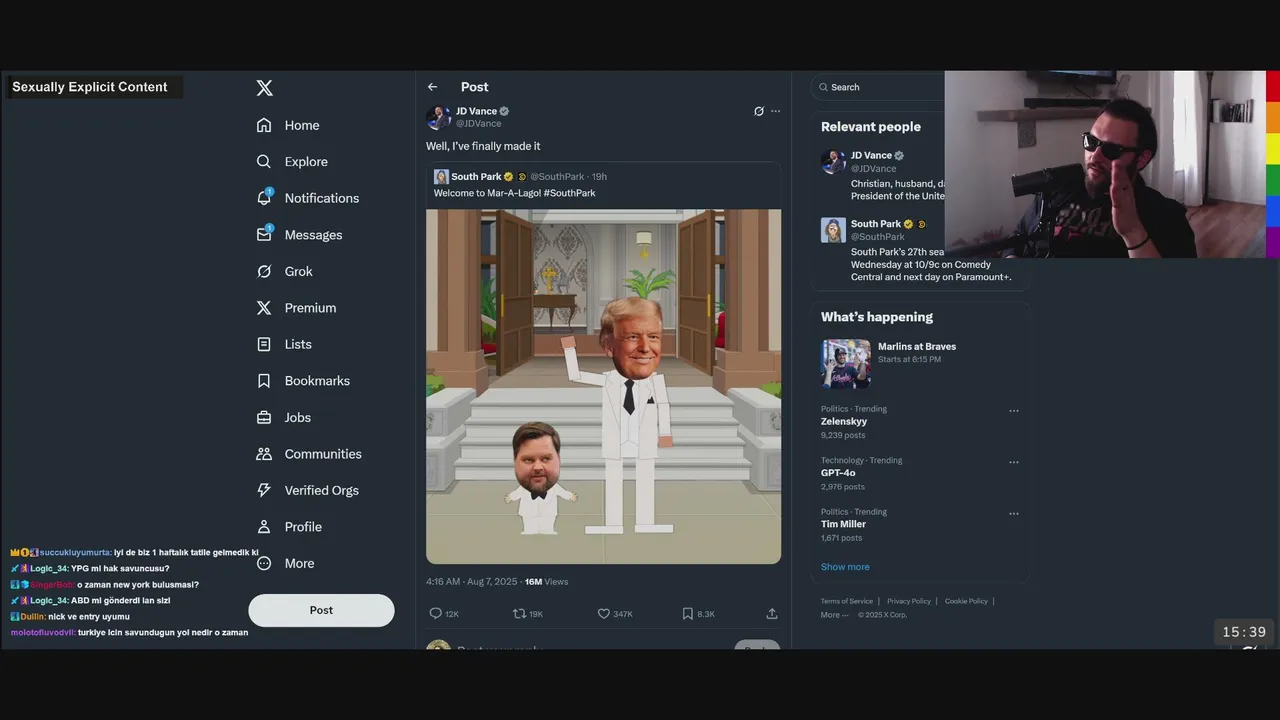Open the GPT-4o trending topic
The height and width of the screenshot is (720, 1280).
coord(838,473)
